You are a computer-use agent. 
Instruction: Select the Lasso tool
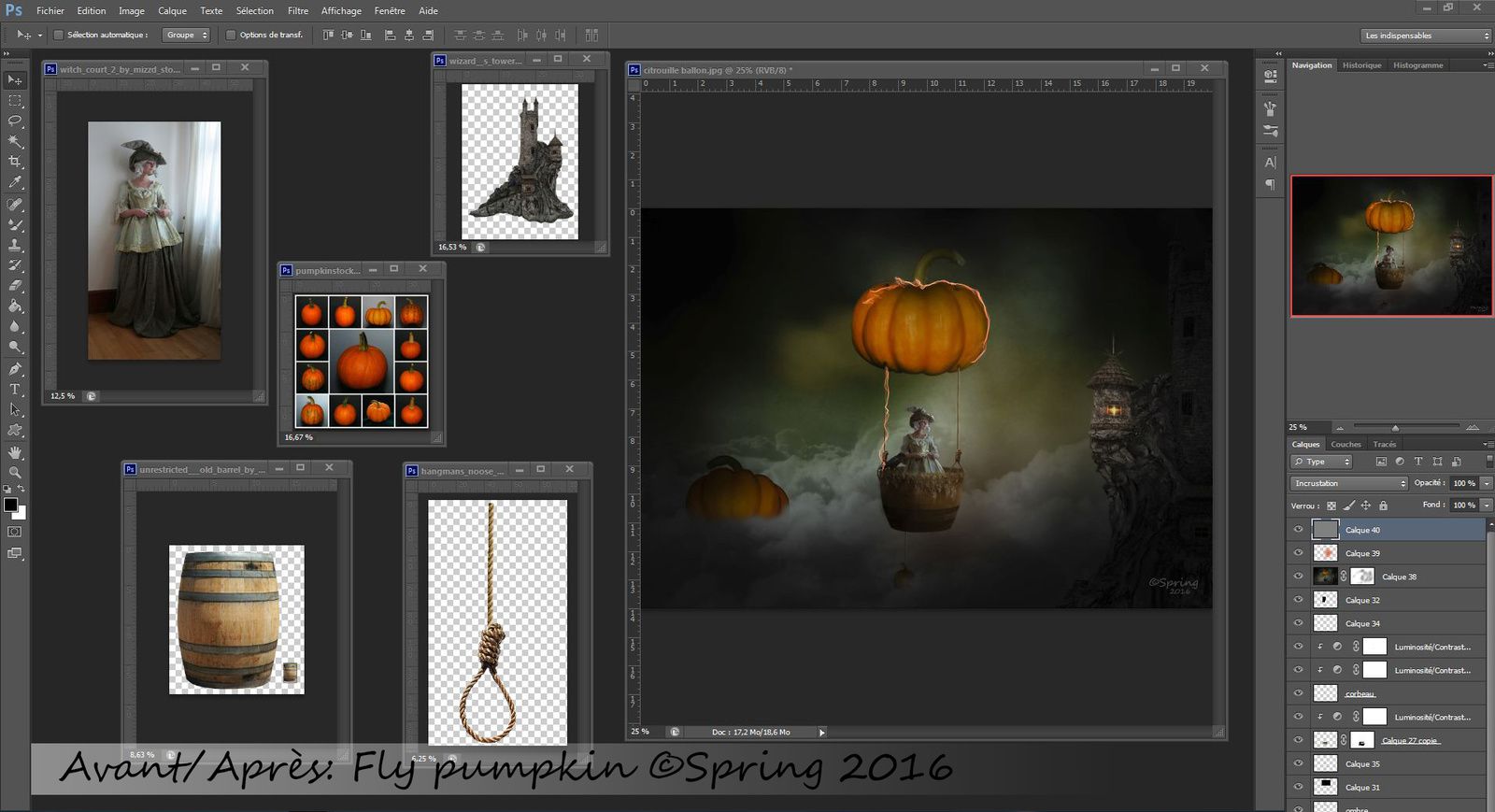coord(15,121)
